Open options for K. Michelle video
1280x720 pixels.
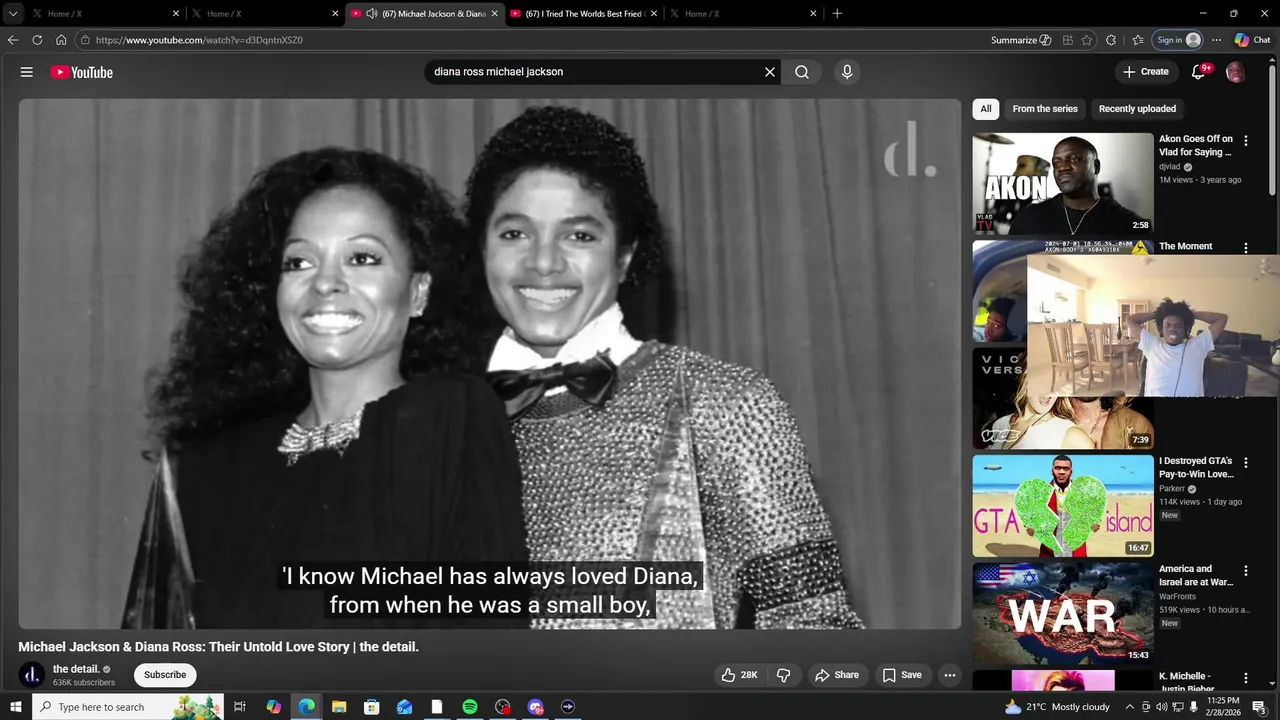(x=1246, y=678)
